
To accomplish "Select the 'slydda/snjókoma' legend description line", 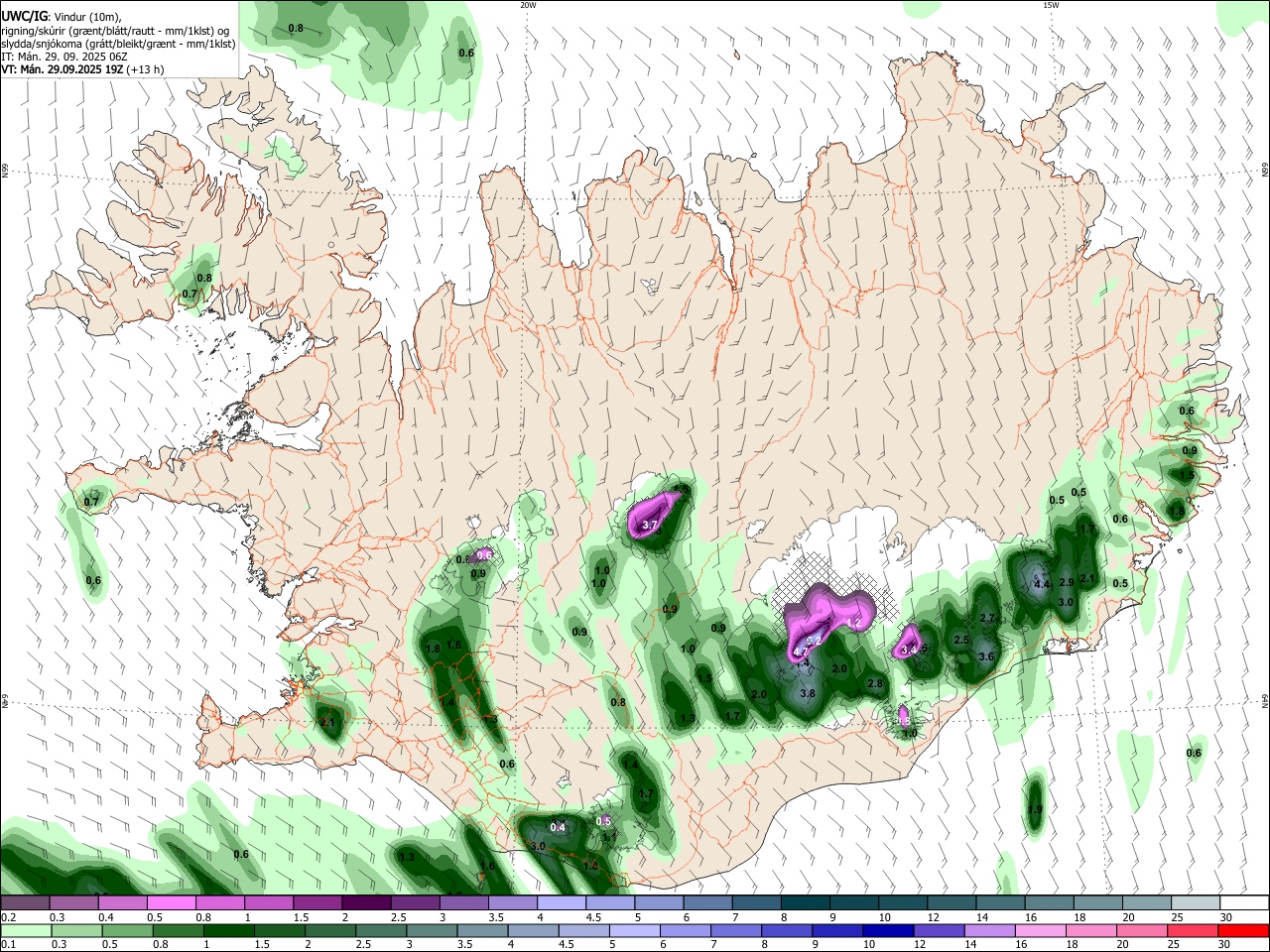I will point(118,44).
